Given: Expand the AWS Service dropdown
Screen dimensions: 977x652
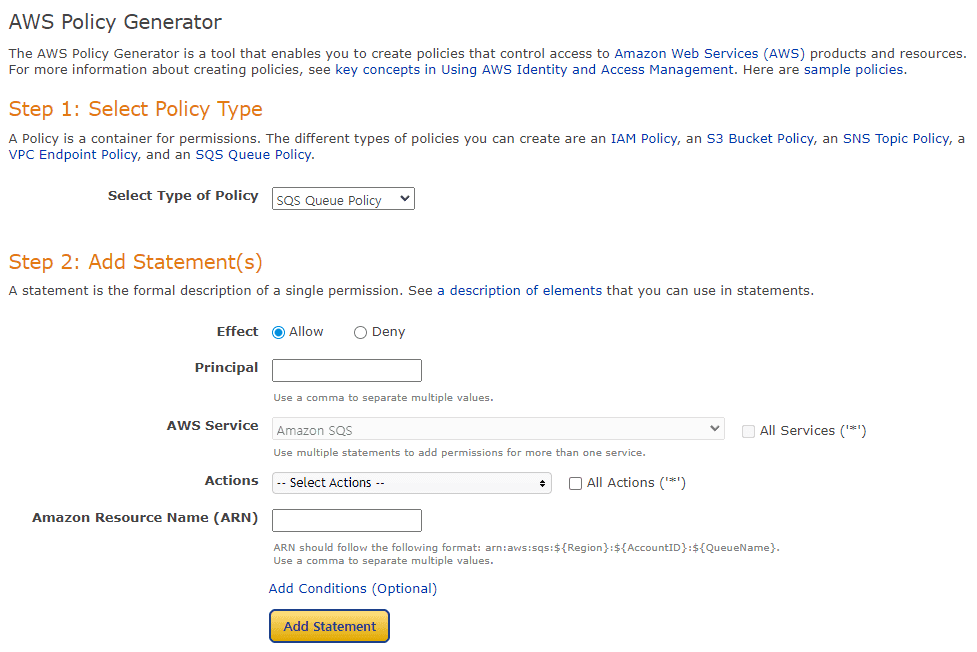Looking at the screenshot, I should (498, 430).
